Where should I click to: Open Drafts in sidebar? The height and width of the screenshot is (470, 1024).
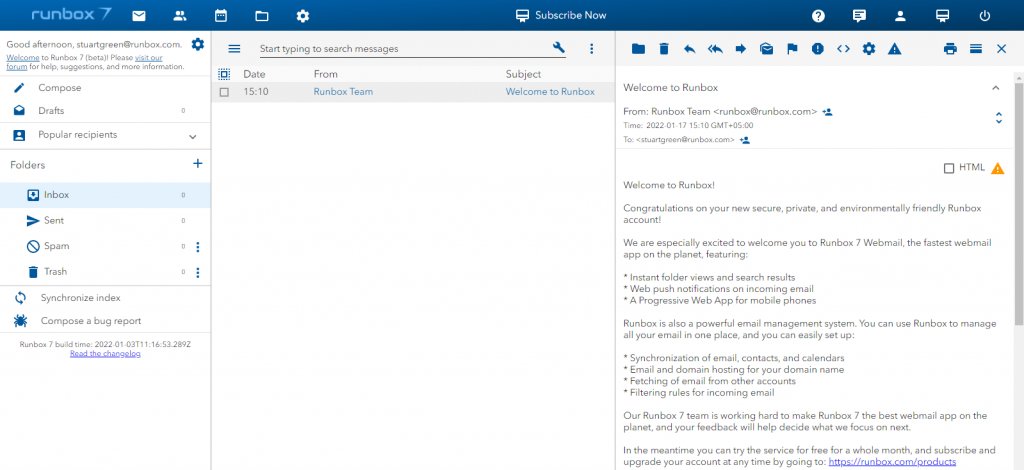pos(105,111)
